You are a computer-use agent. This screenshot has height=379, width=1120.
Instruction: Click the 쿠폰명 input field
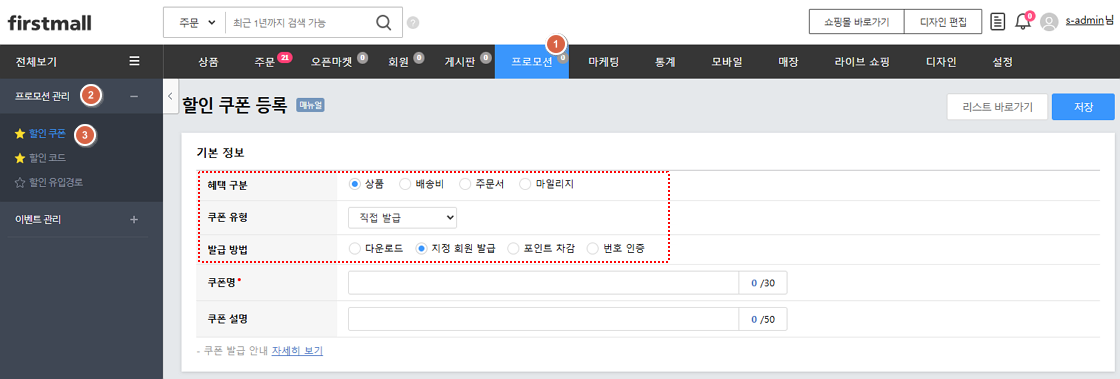point(544,283)
